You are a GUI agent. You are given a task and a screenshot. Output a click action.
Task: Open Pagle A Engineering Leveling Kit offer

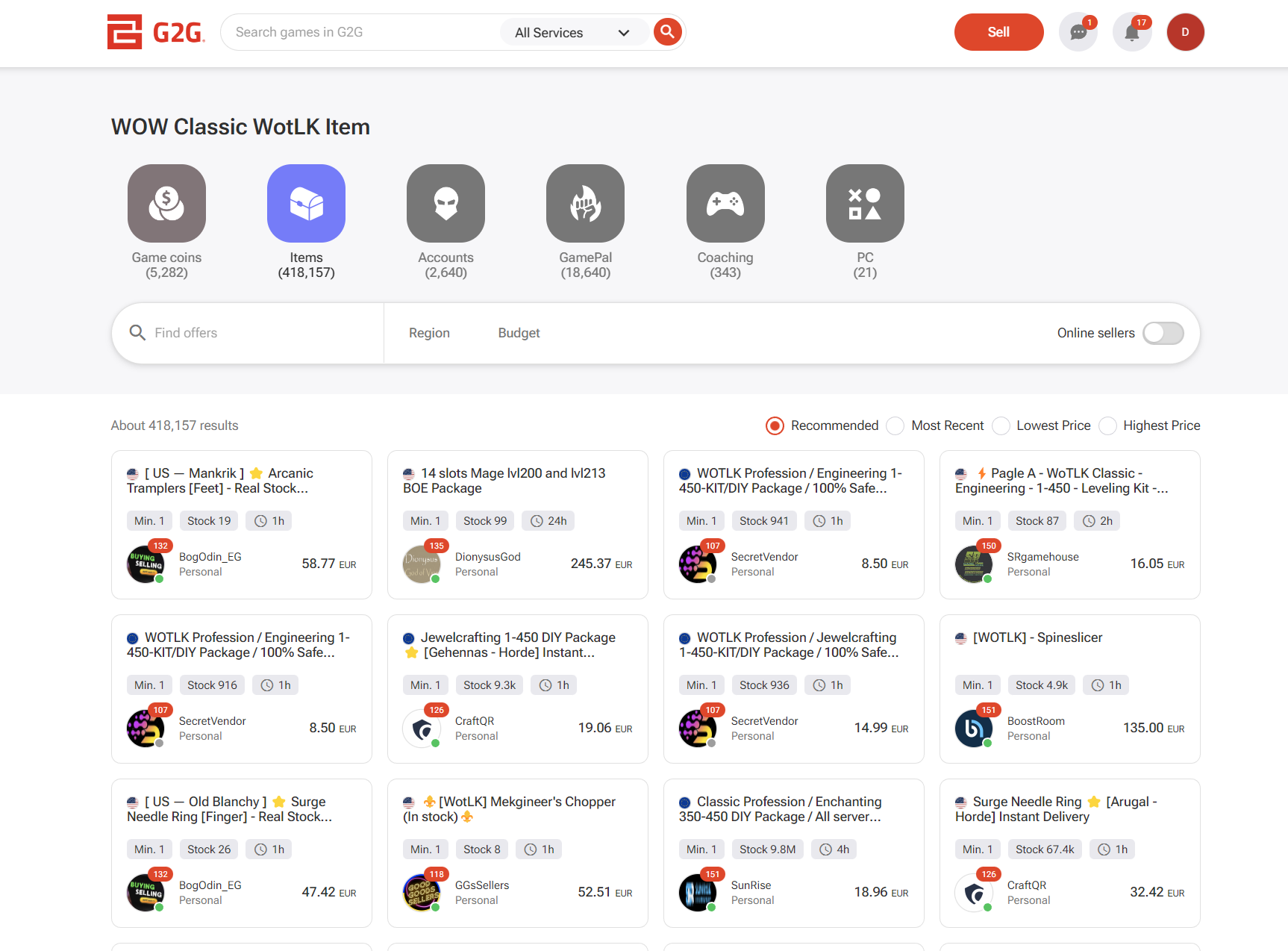coord(1062,481)
